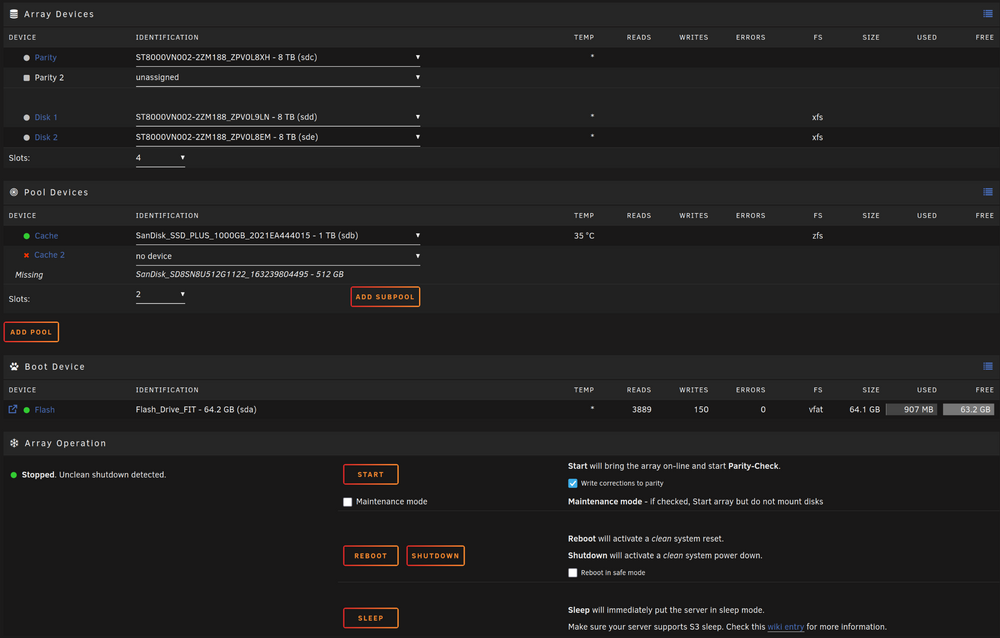This screenshot has height=638, width=1000.
Task: Uncheck Write corrections to parity
Action: pos(573,483)
